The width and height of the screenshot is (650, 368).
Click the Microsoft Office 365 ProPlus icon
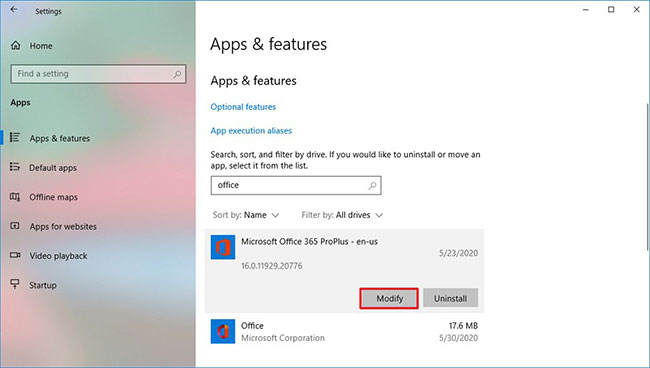click(x=223, y=247)
